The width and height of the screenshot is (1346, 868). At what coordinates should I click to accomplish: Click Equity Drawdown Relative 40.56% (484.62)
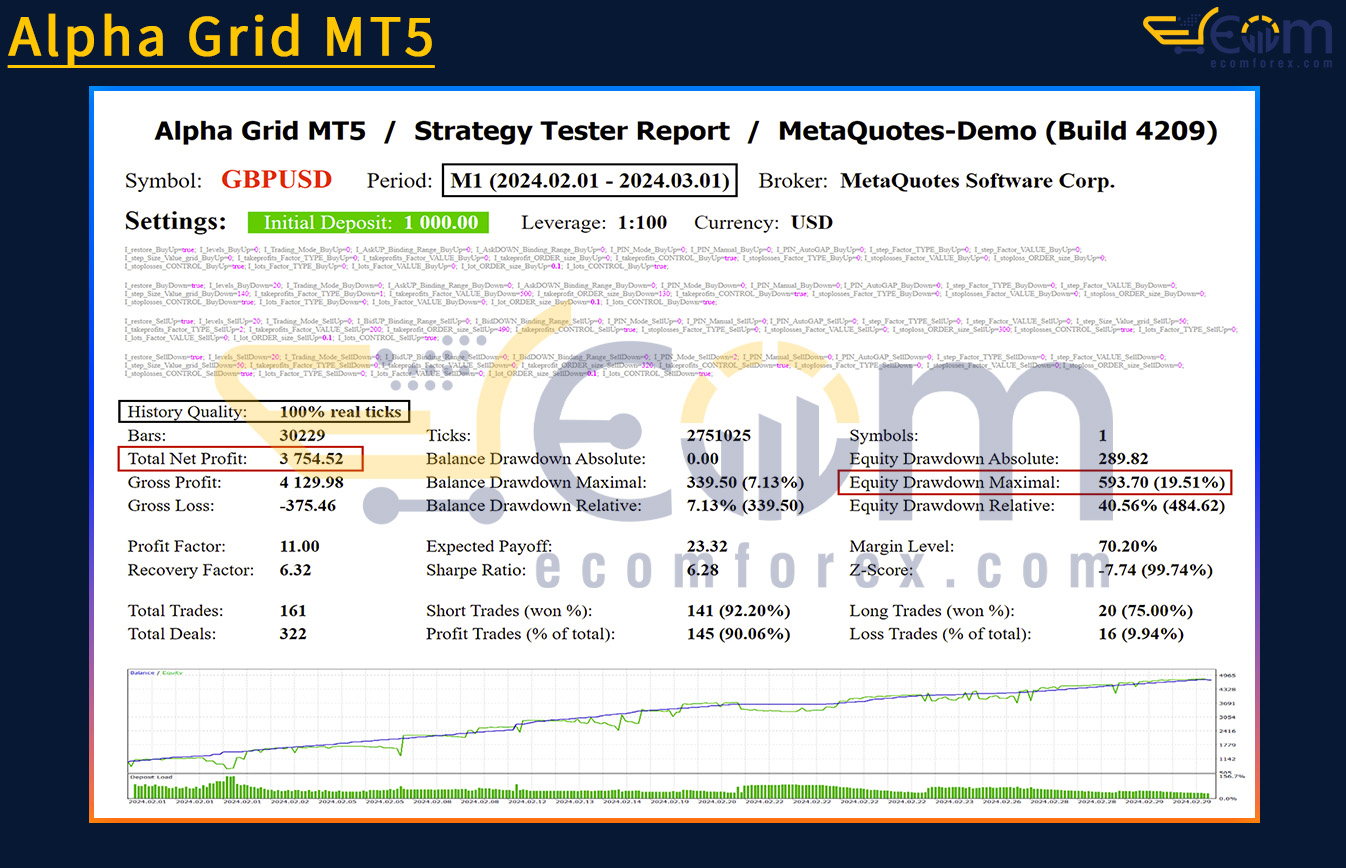[x=1161, y=505]
